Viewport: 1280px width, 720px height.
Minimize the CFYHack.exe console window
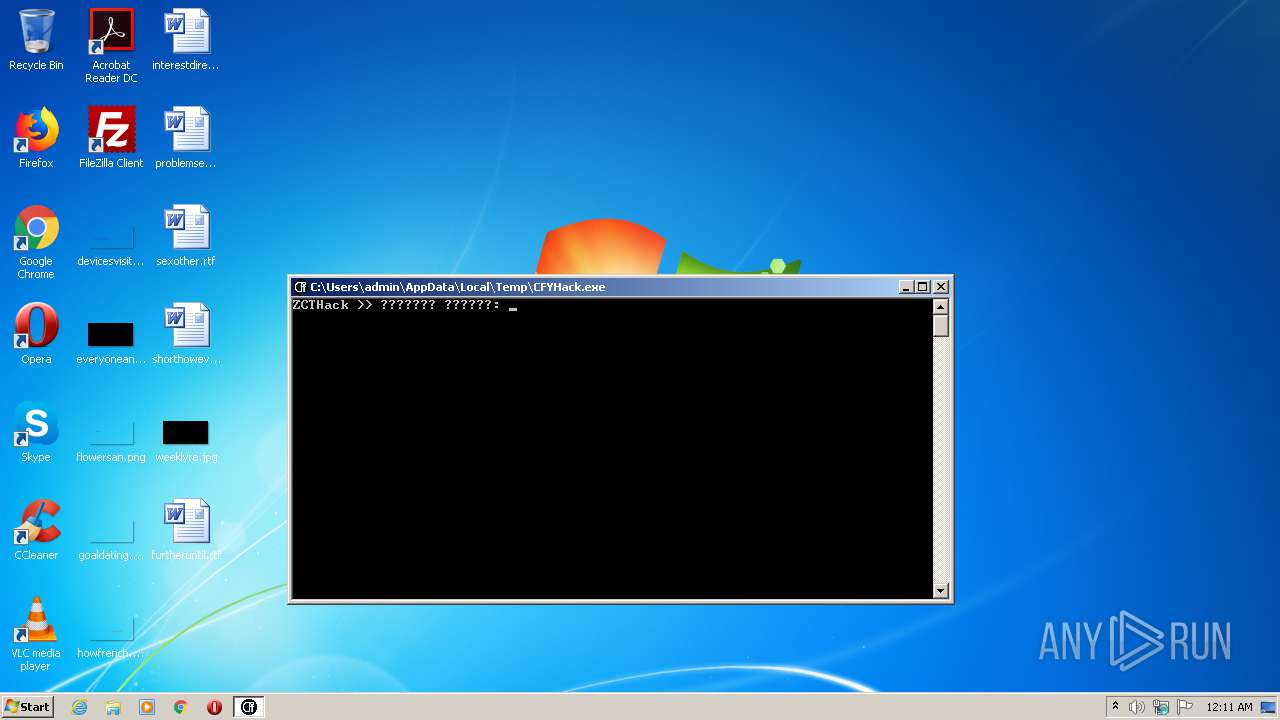pyautogui.click(x=906, y=287)
